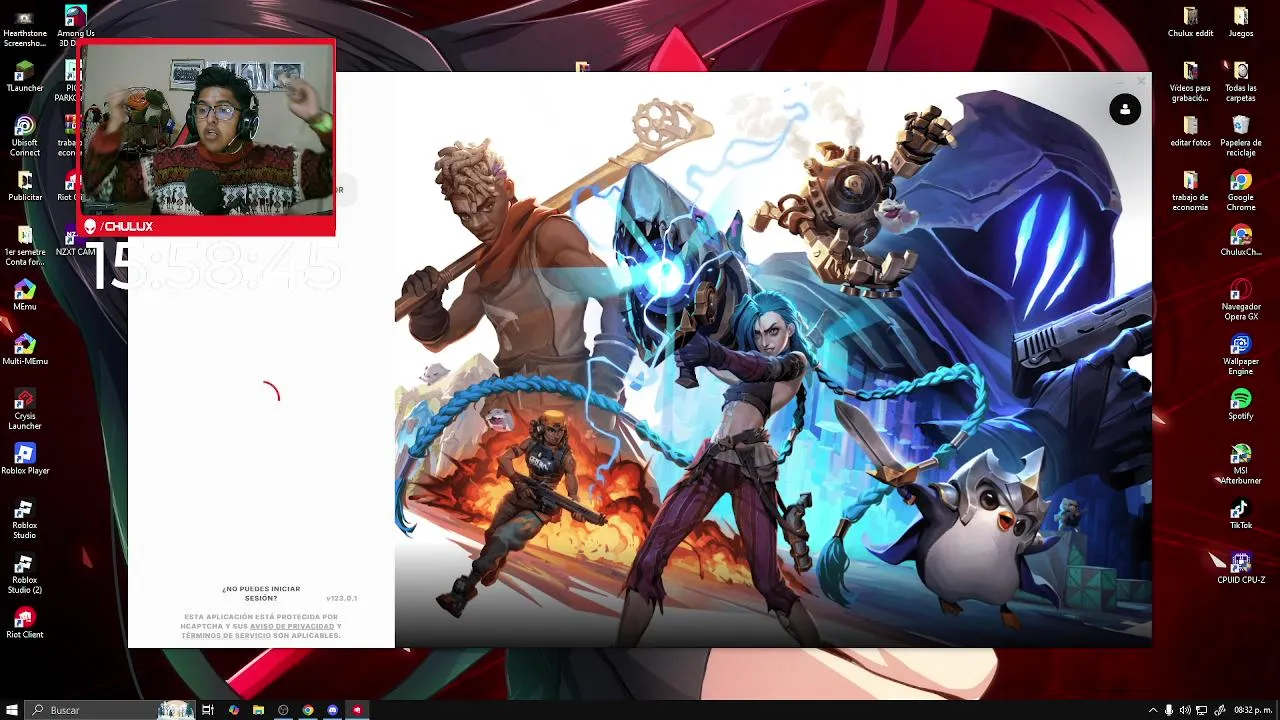The width and height of the screenshot is (1280, 720).
Task: Open the volume control in the tray
Action: tap(1185, 710)
